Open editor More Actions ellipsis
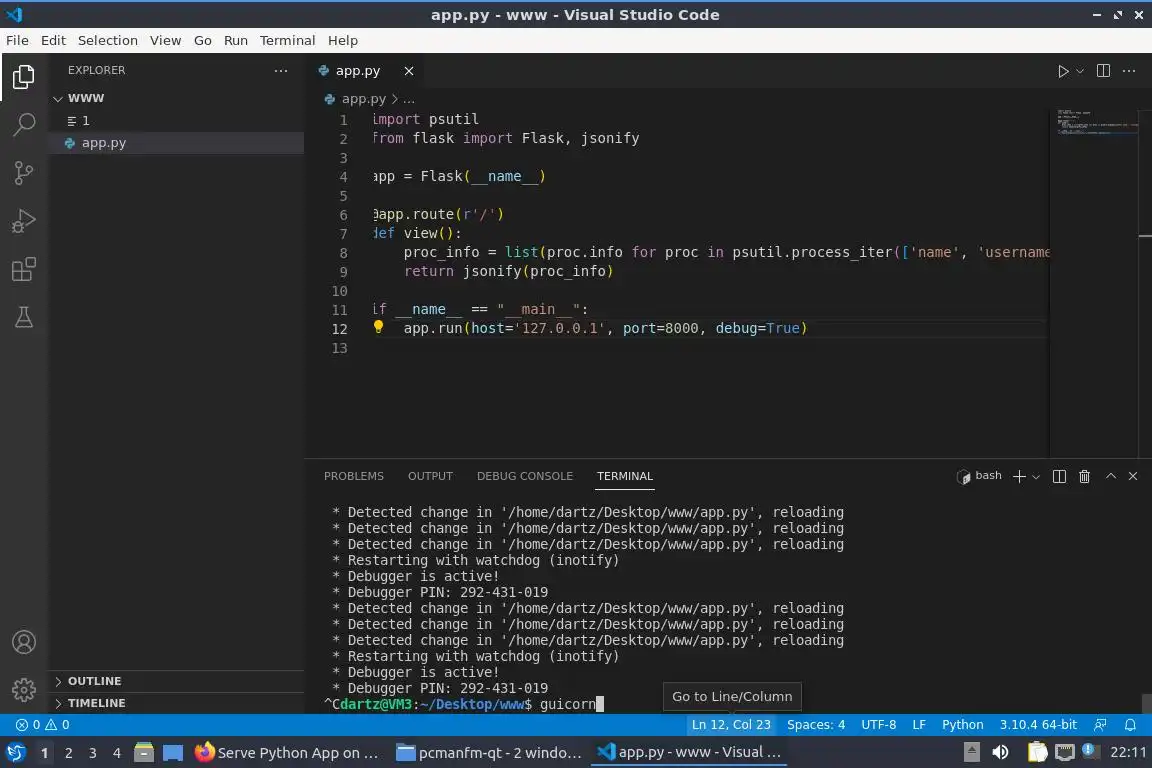This screenshot has height=768, width=1152. (1129, 71)
